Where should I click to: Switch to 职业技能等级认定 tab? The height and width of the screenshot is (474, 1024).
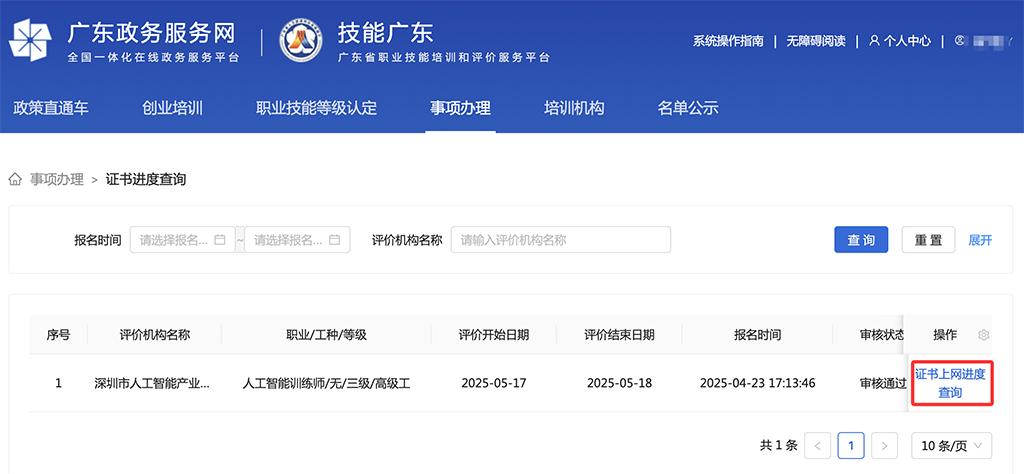pyautogui.click(x=316, y=108)
